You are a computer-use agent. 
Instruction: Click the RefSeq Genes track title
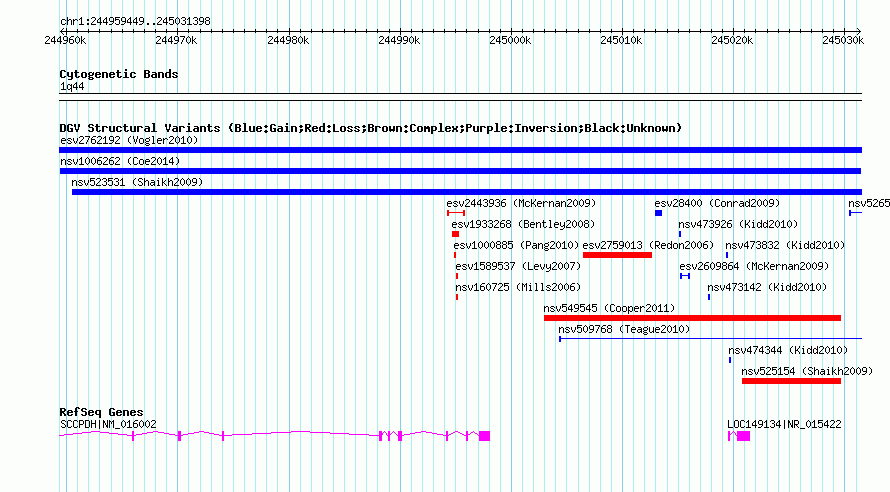pos(101,412)
